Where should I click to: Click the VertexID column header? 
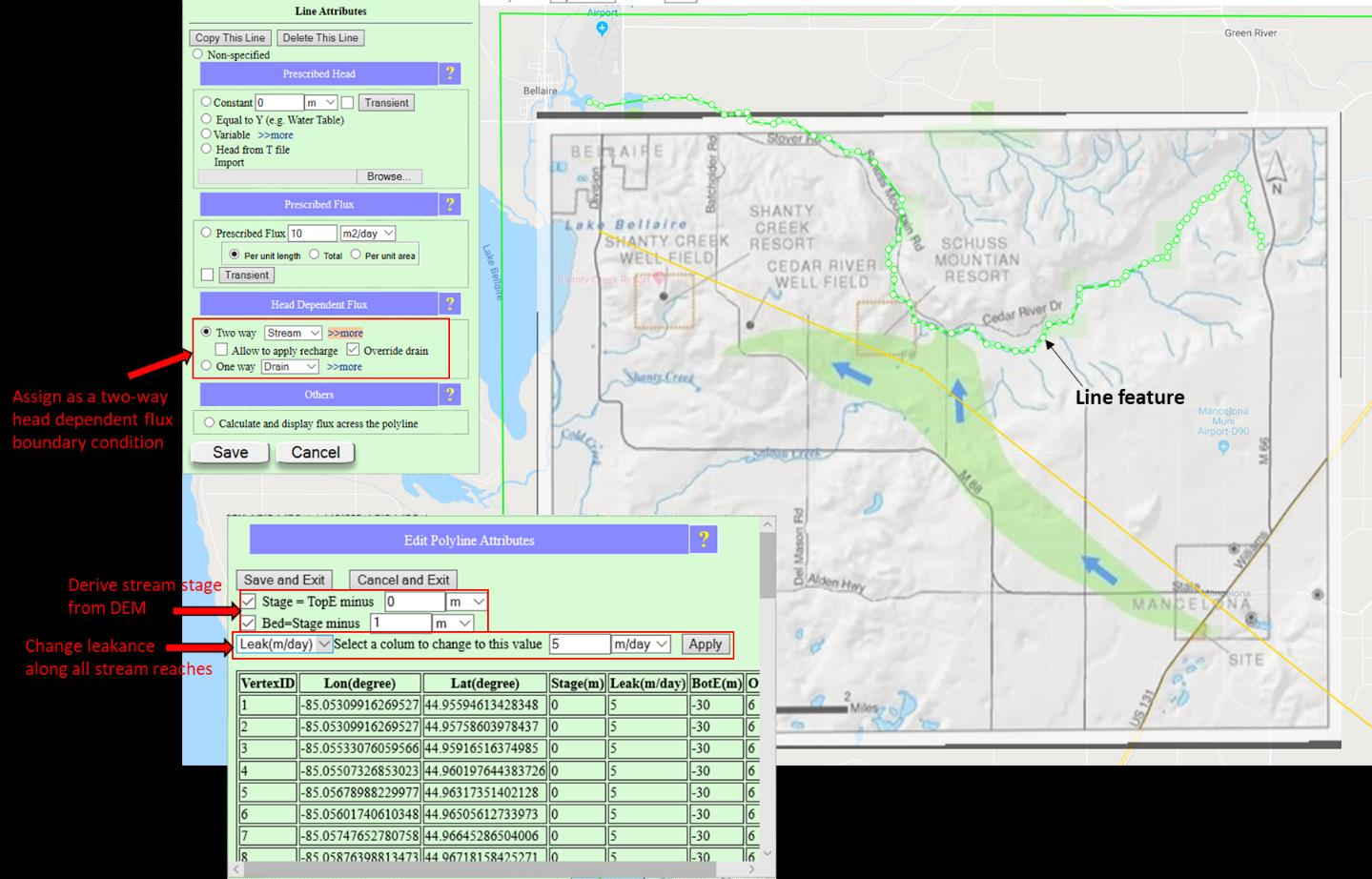coord(268,684)
